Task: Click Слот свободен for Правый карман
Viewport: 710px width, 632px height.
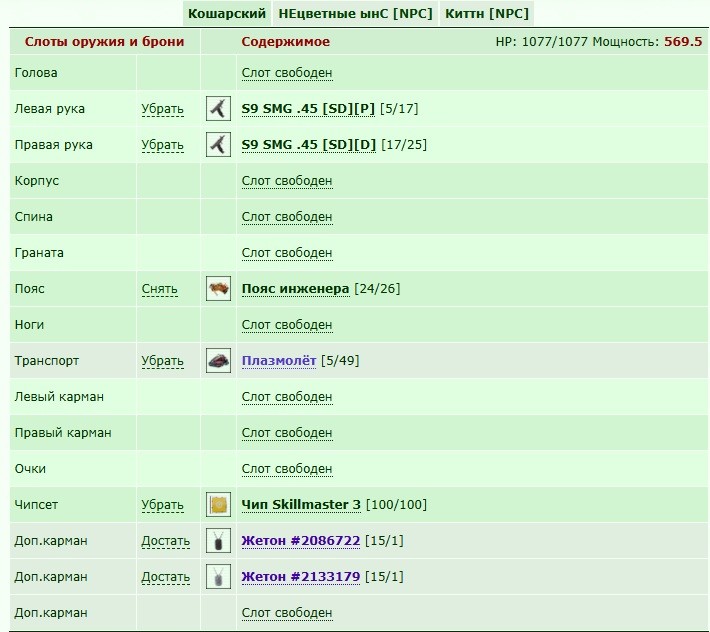Action: click(x=287, y=433)
